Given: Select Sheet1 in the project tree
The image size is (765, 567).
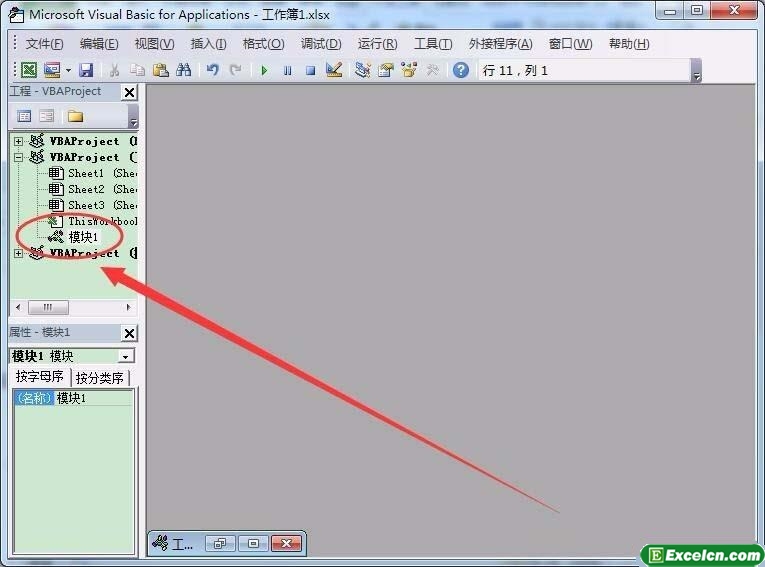Looking at the screenshot, I should coord(93,173).
